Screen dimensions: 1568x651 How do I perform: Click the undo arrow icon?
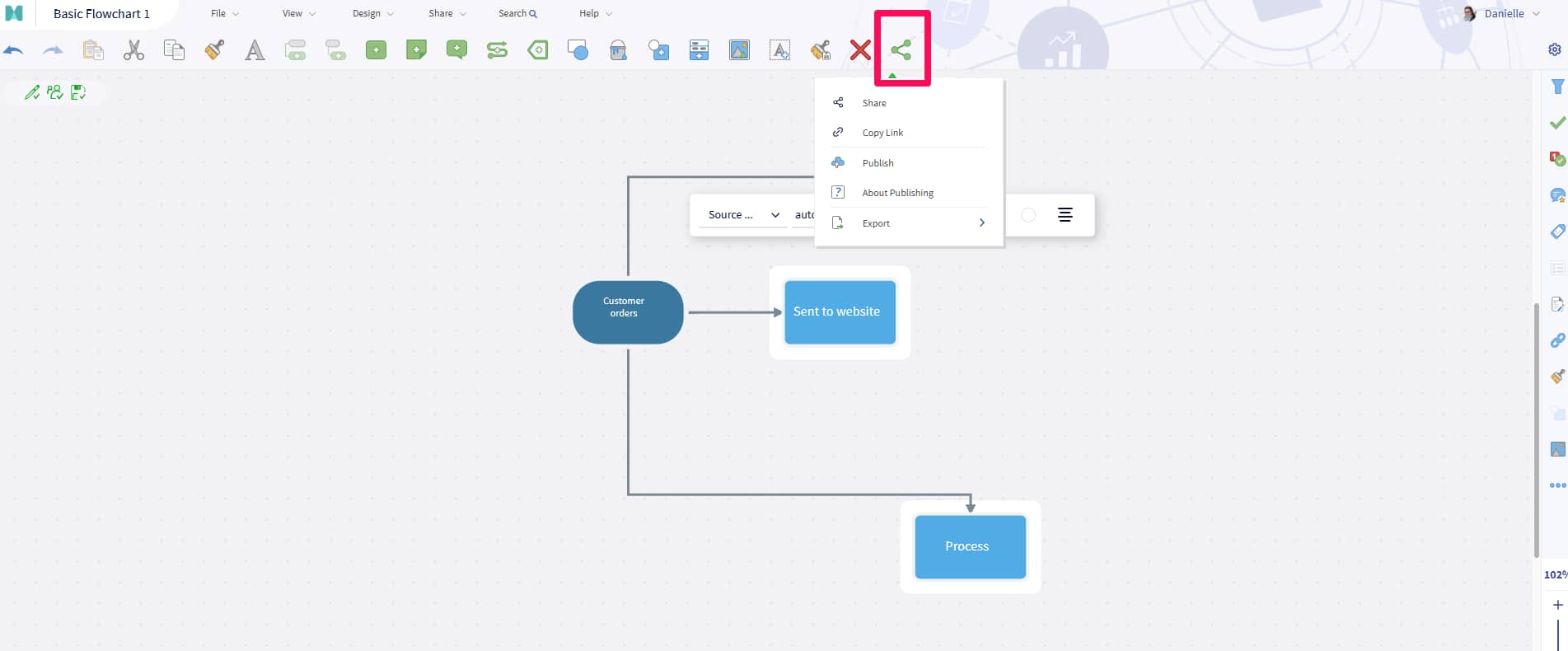click(x=13, y=50)
